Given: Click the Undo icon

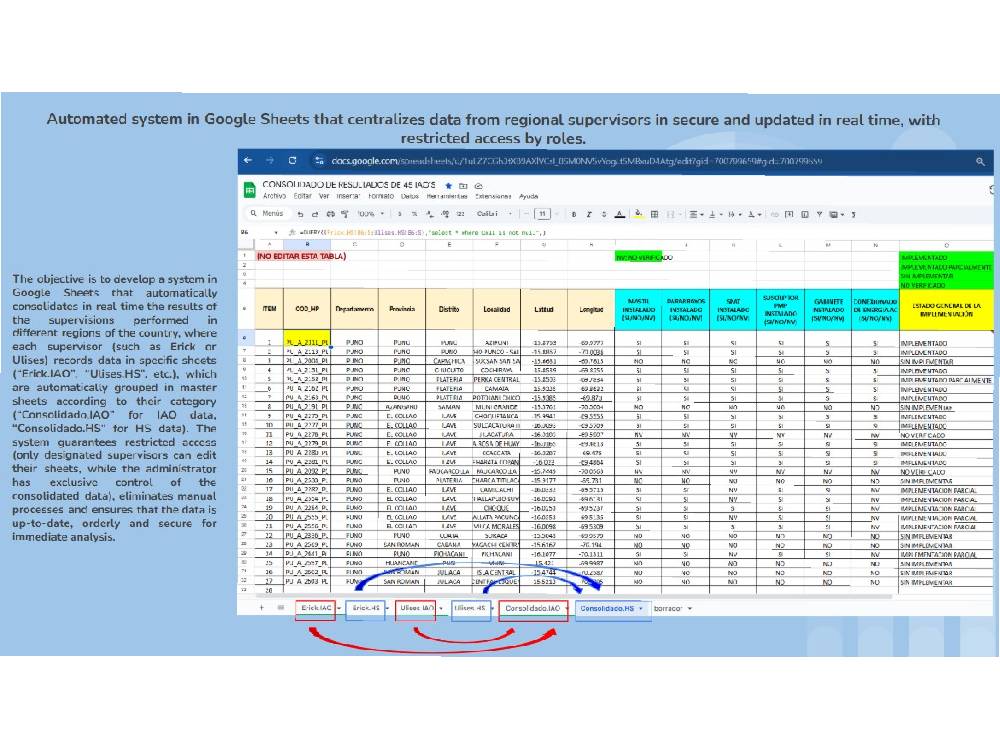Looking at the screenshot, I should pos(300,214).
